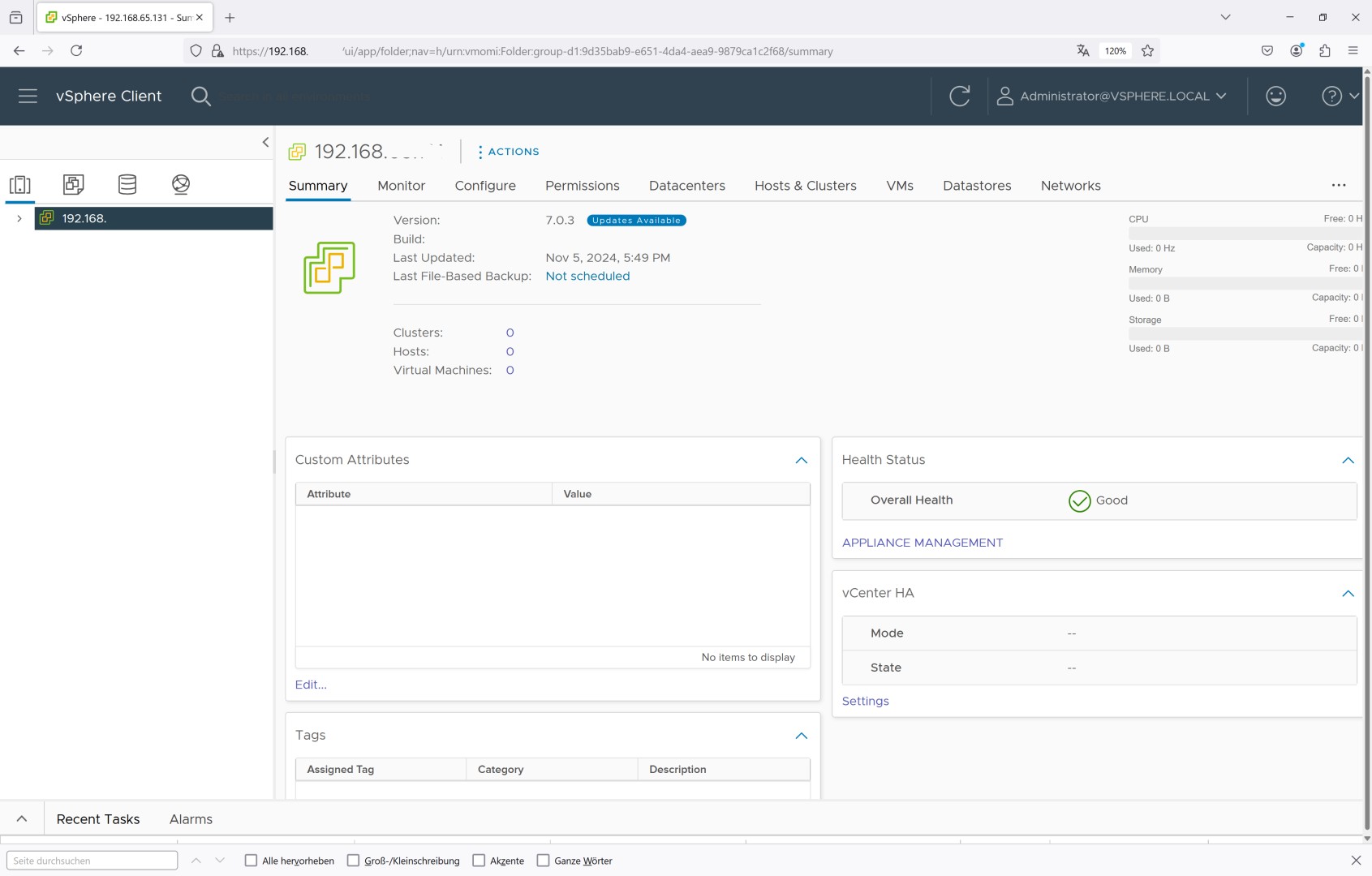Image resolution: width=1372 pixels, height=876 pixels.
Task: Open the Administrator user dropdown
Action: [x=1111, y=96]
